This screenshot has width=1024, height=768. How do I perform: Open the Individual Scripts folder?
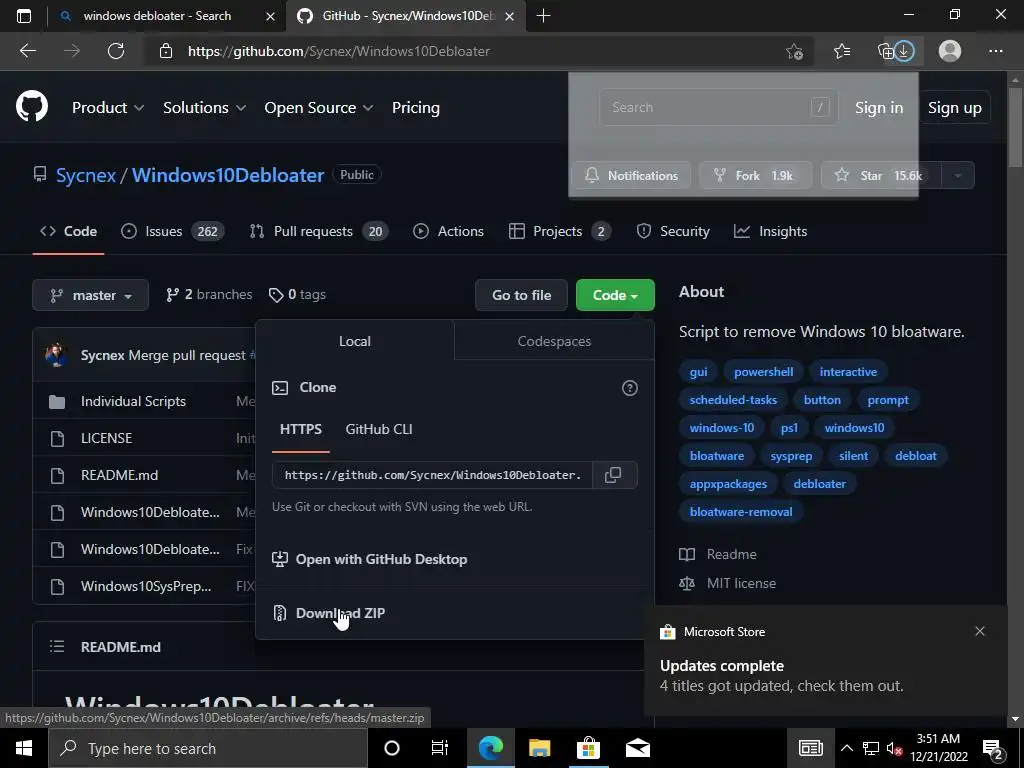(133, 401)
